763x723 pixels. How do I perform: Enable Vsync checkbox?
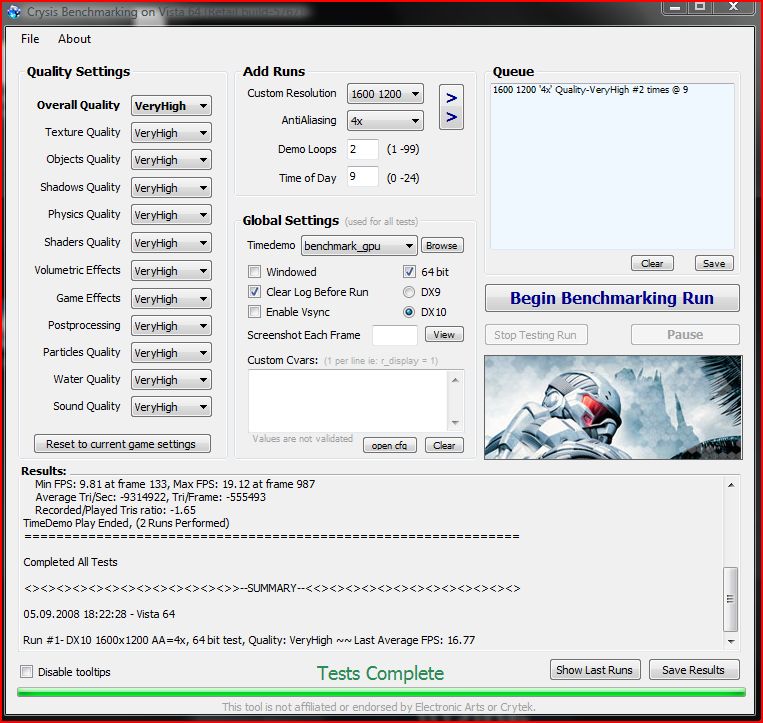pos(254,311)
